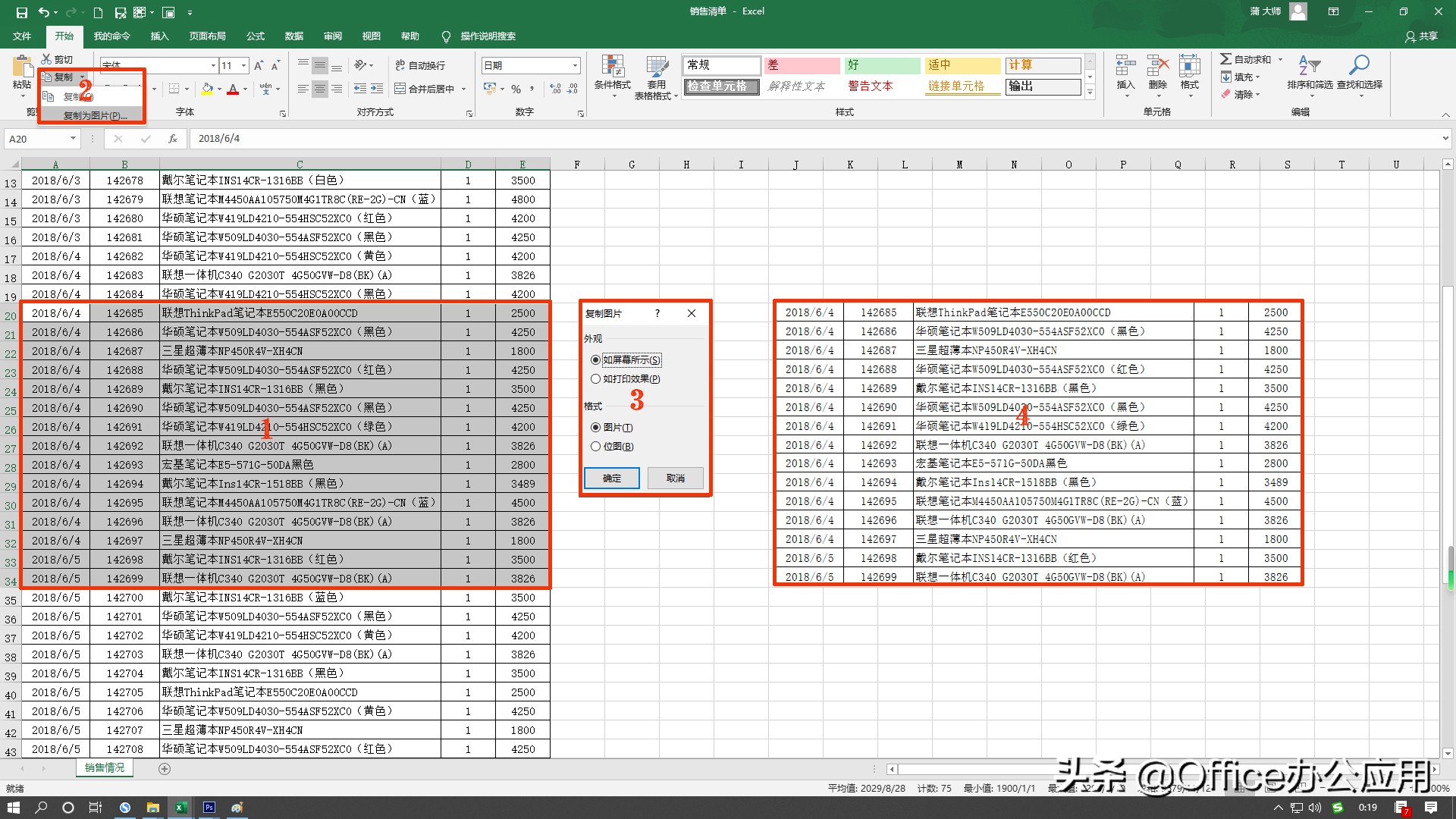Click the formula bar showing 2018/6/4

coord(815,139)
